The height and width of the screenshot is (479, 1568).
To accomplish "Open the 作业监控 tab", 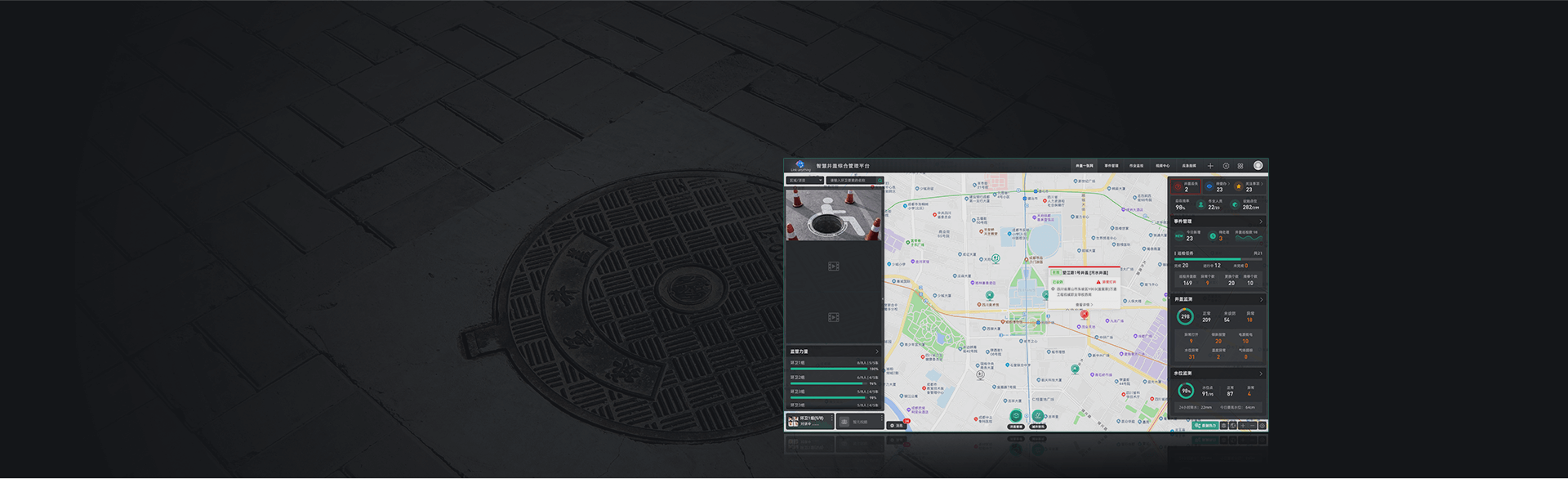I will coord(1136,166).
